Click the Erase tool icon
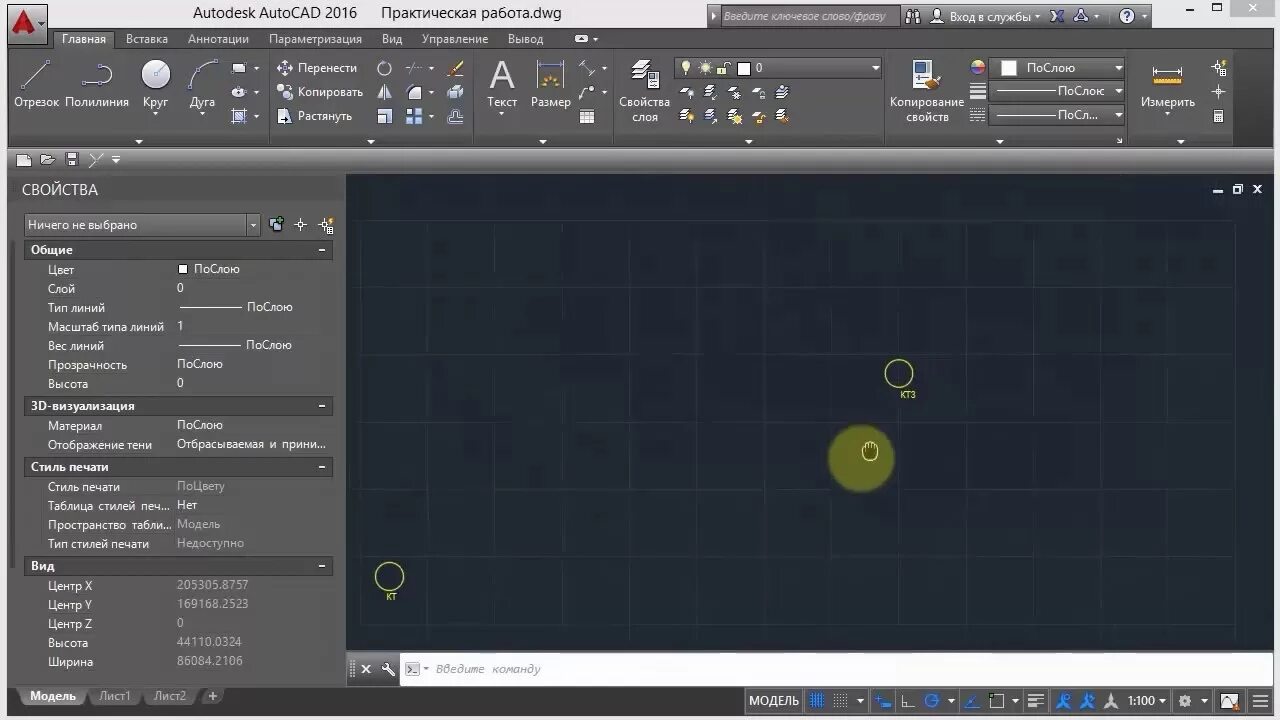The width and height of the screenshot is (1280, 720). pyautogui.click(x=455, y=68)
